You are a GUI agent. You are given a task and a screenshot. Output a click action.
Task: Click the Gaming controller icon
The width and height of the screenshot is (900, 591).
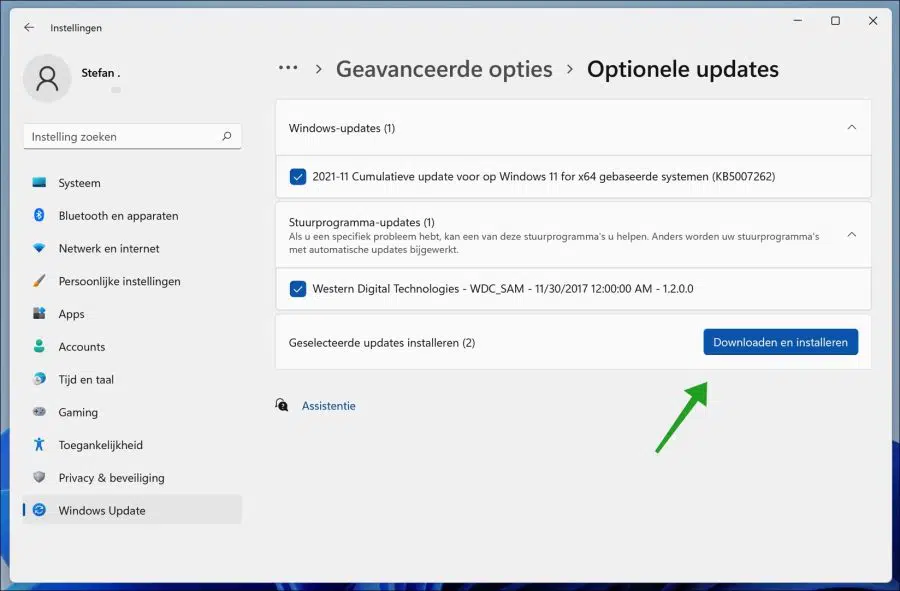tap(39, 411)
